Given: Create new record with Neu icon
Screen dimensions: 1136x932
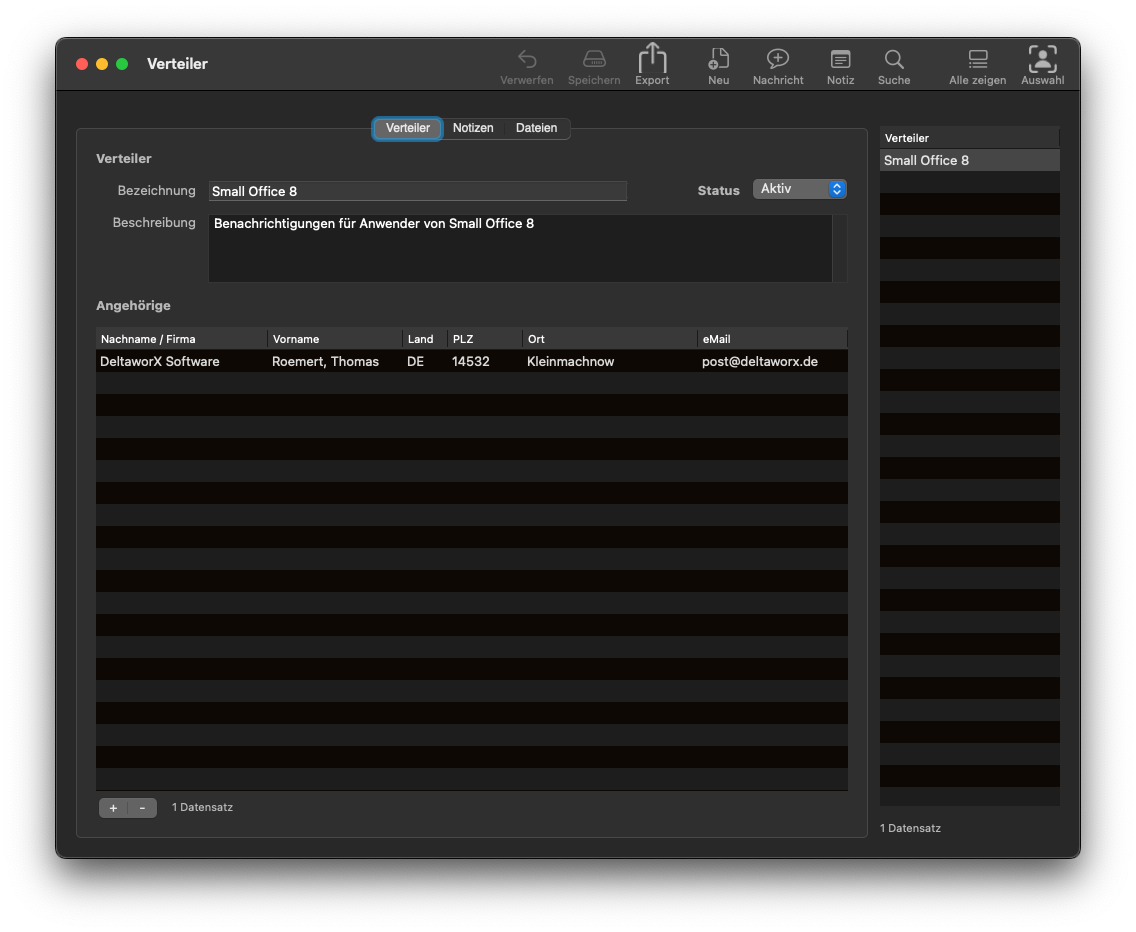Looking at the screenshot, I should (718, 59).
